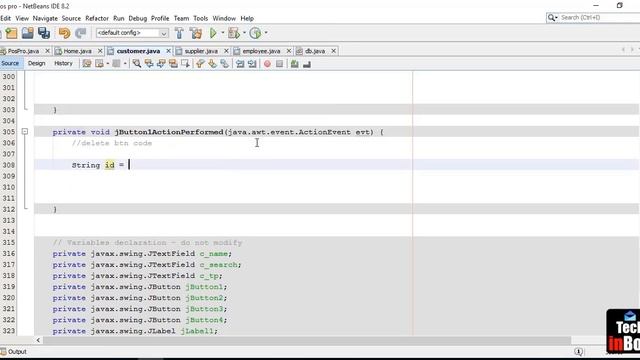
Task: Click the Shift Line Left icon
Action: pos(240,64)
